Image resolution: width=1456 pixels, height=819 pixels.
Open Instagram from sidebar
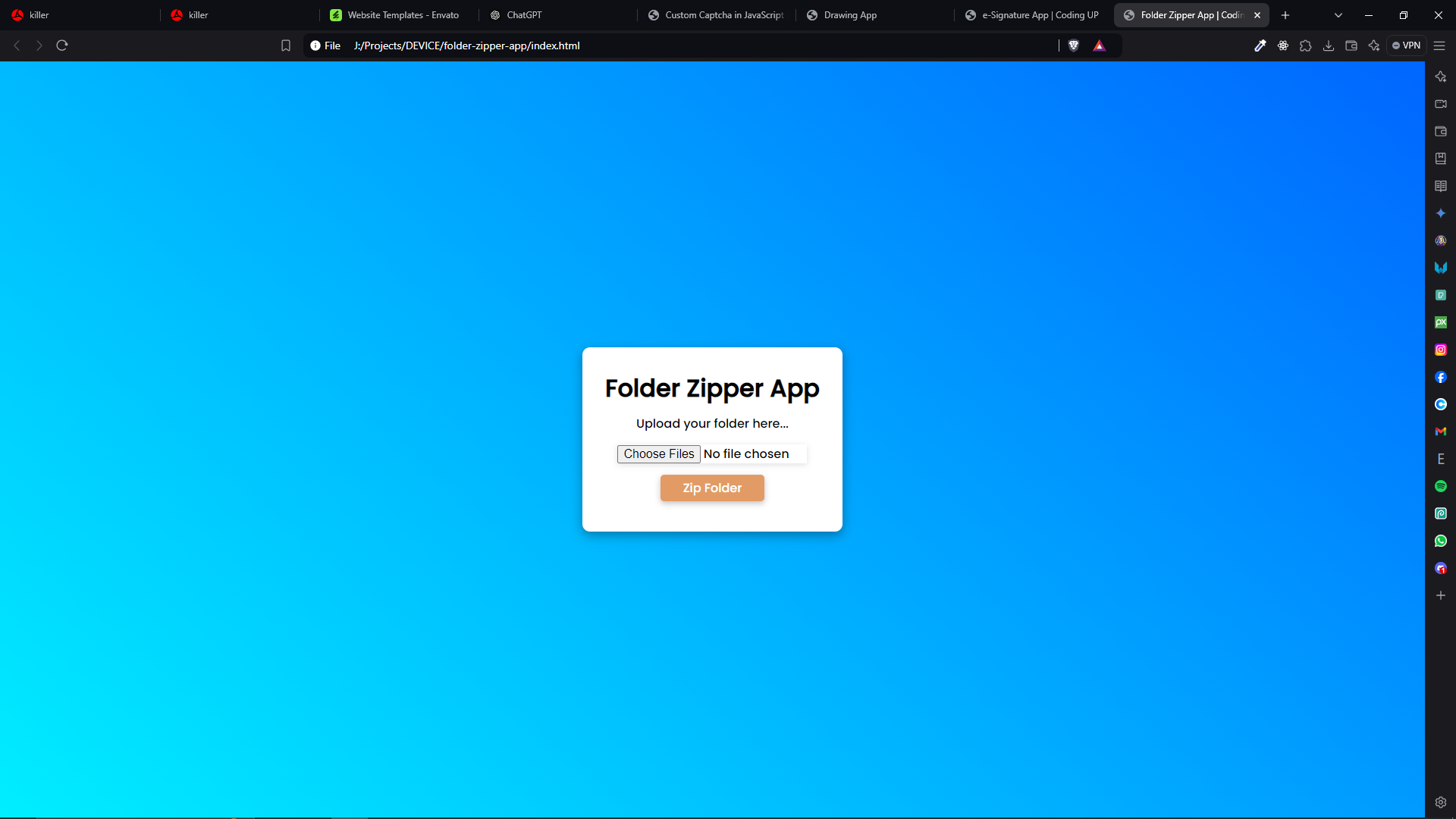point(1441,350)
